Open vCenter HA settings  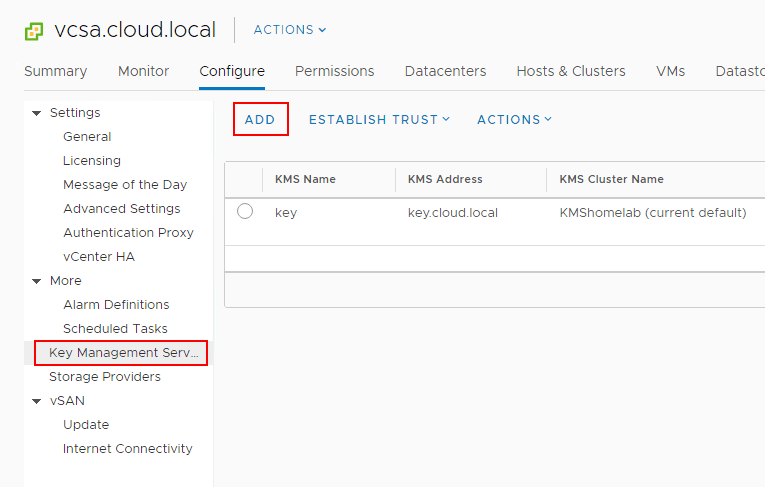click(x=98, y=257)
